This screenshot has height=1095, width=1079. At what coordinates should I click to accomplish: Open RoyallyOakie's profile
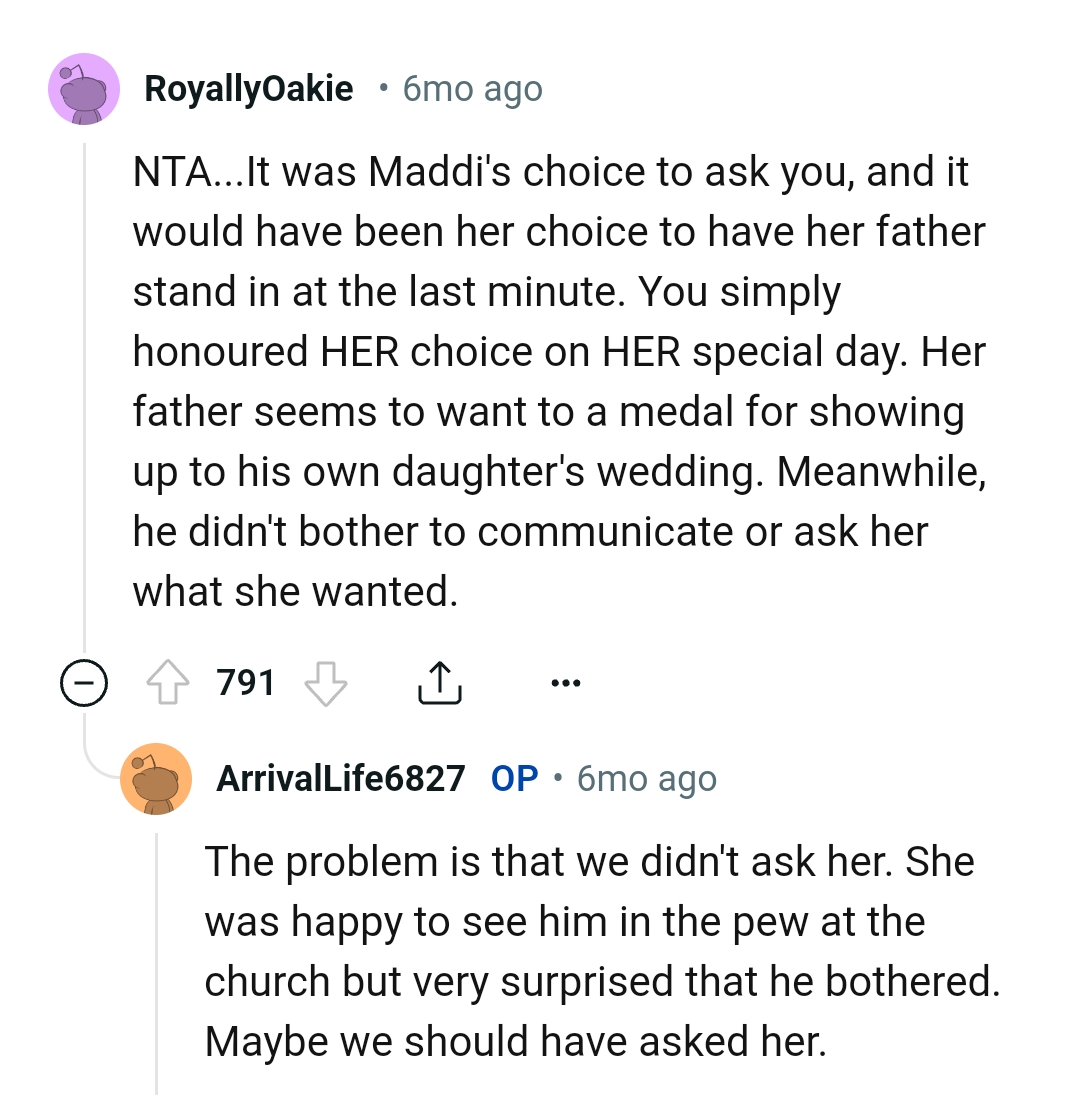coord(249,88)
